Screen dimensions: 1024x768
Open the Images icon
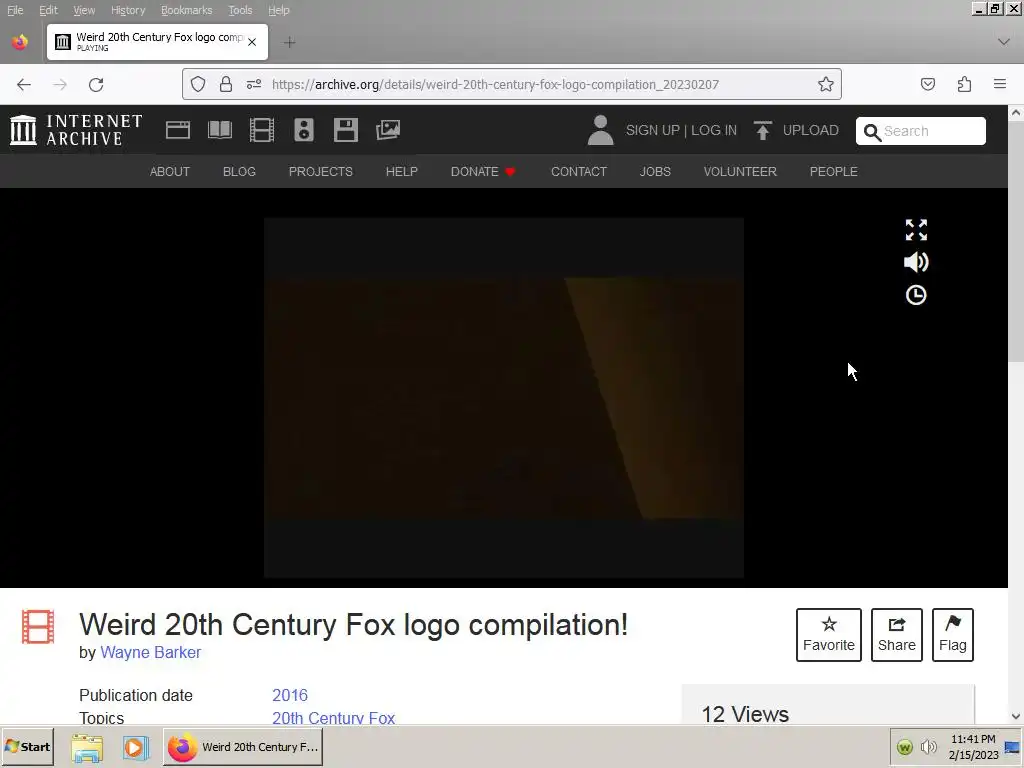[388, 130]
